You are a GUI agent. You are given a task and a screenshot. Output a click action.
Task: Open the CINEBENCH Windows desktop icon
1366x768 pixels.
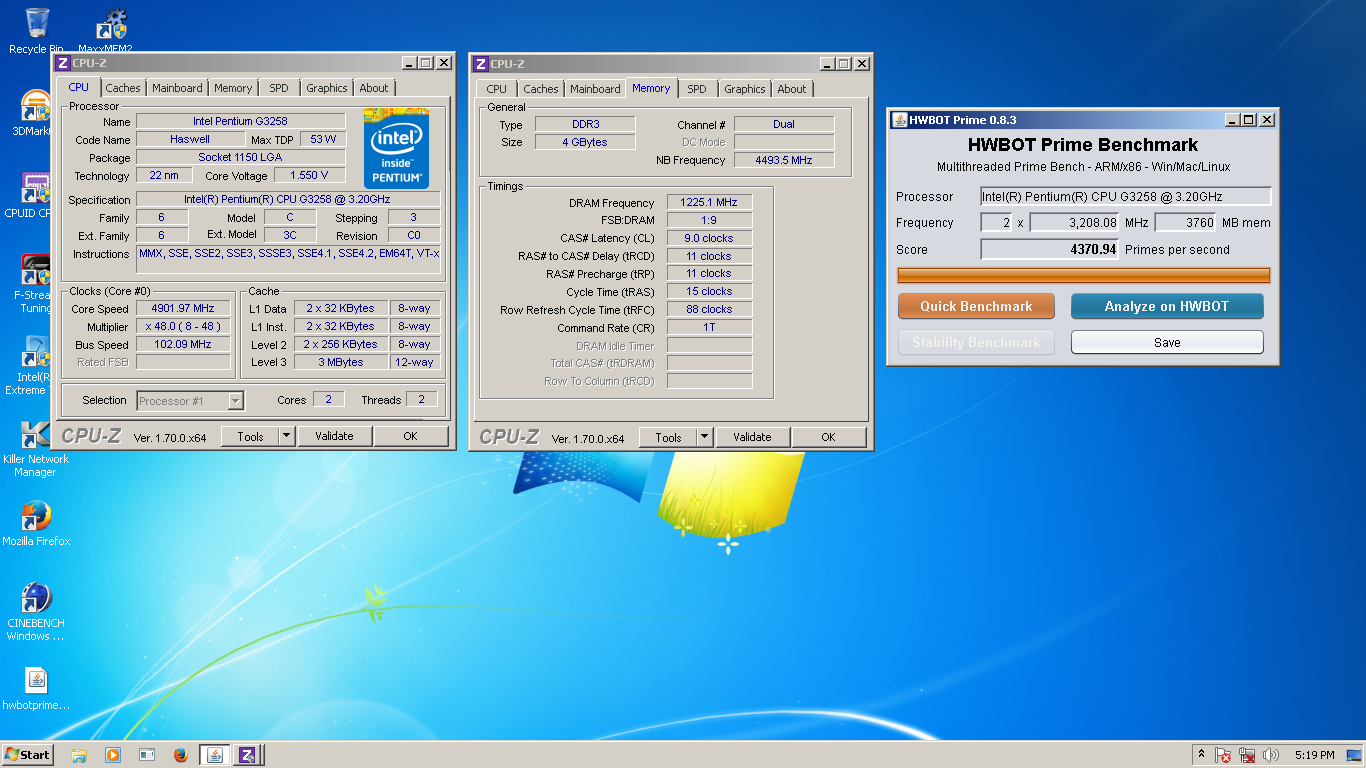tap(36, 612)
